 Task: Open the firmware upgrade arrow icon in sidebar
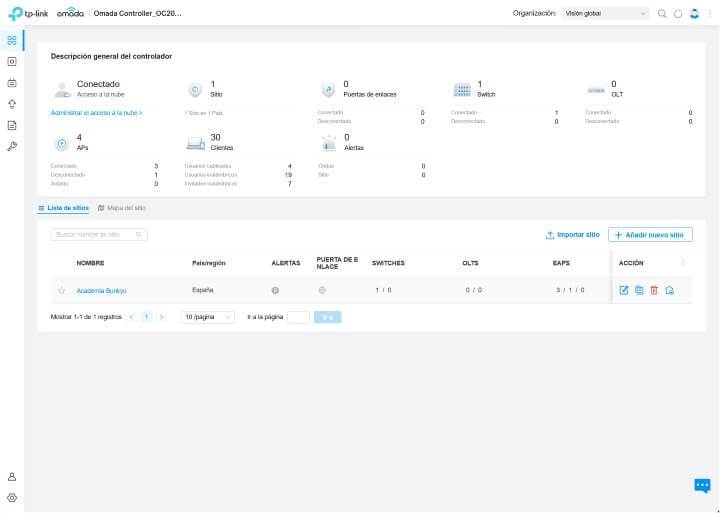12,104
